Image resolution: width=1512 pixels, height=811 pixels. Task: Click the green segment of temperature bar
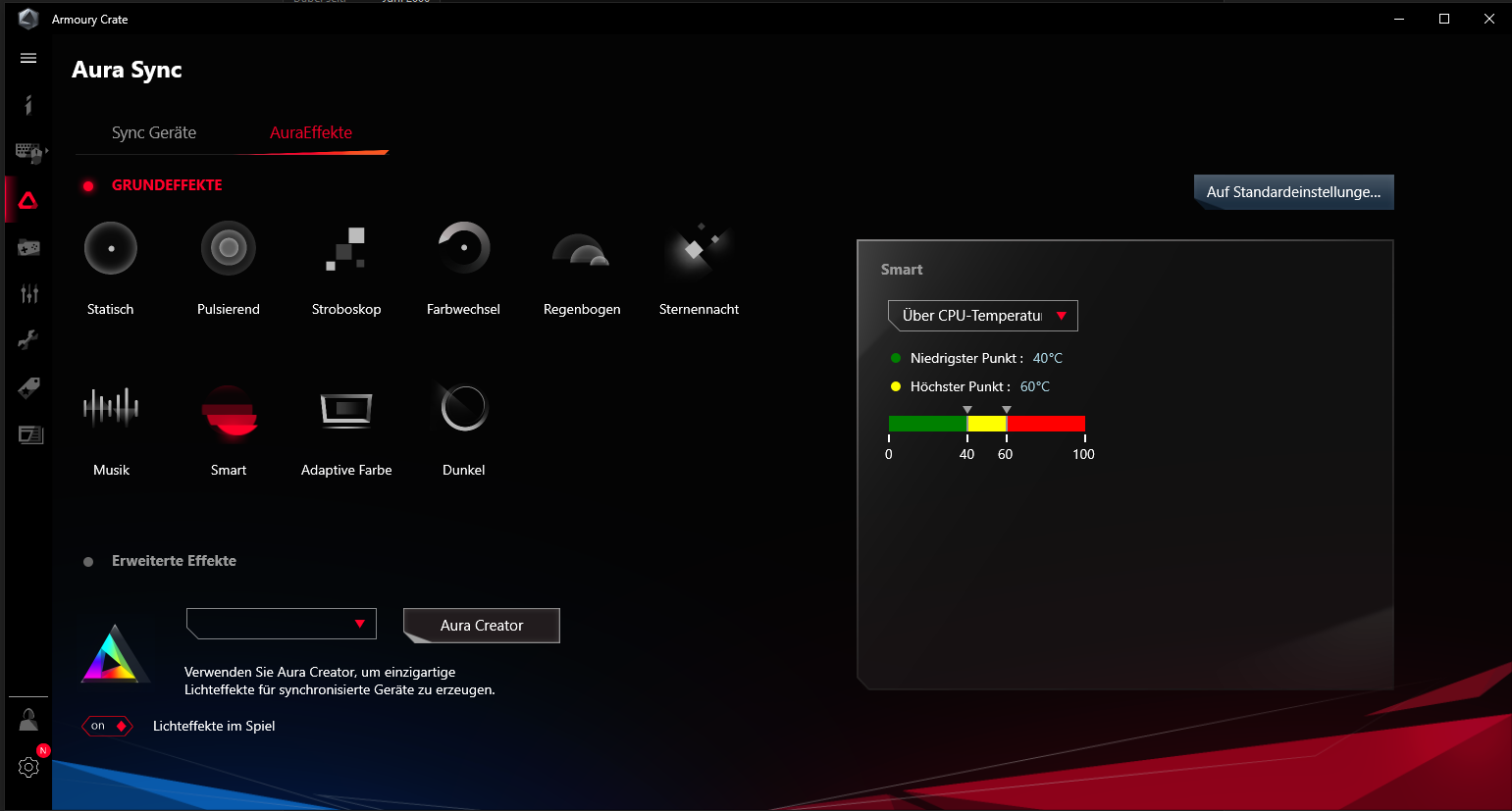927,424
